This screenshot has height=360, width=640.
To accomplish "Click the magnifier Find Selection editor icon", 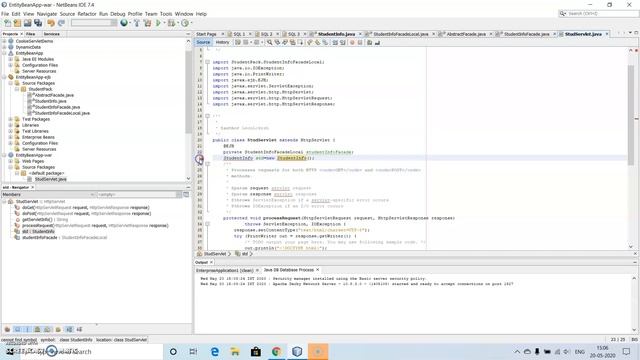I will (x=270, y=42).
